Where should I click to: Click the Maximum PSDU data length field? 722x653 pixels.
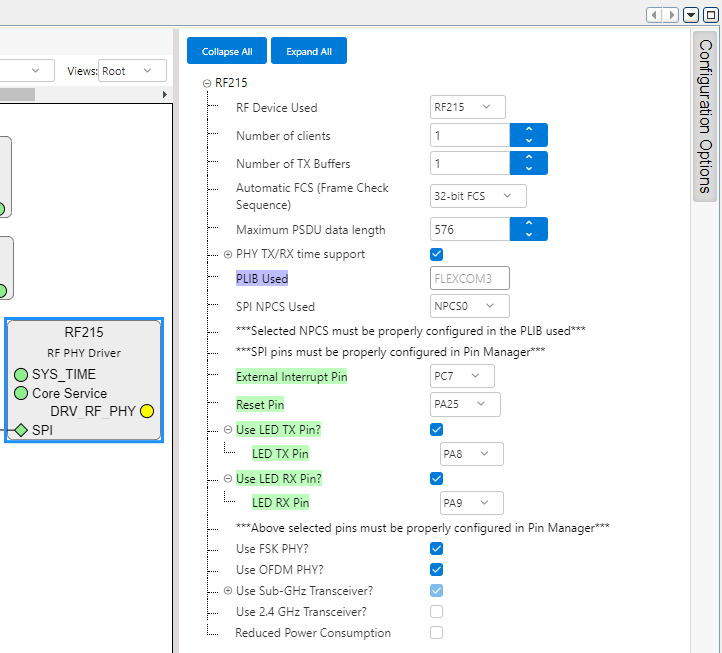coord(470,229)
